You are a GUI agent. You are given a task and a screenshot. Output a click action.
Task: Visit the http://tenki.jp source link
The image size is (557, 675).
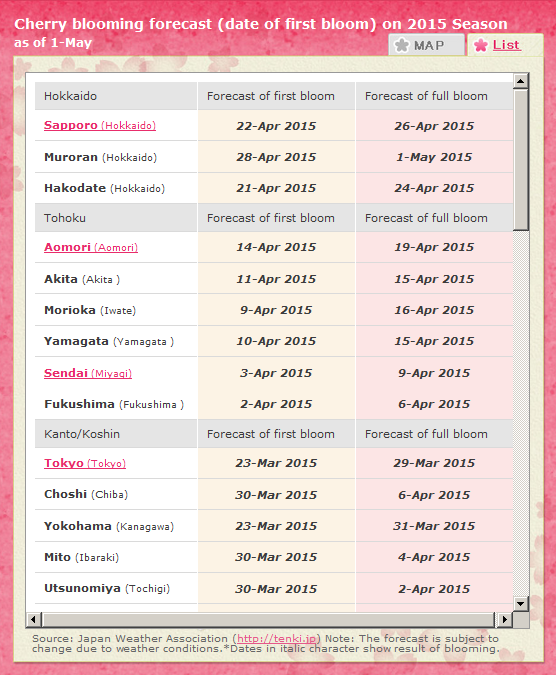(x=276, y=638)
